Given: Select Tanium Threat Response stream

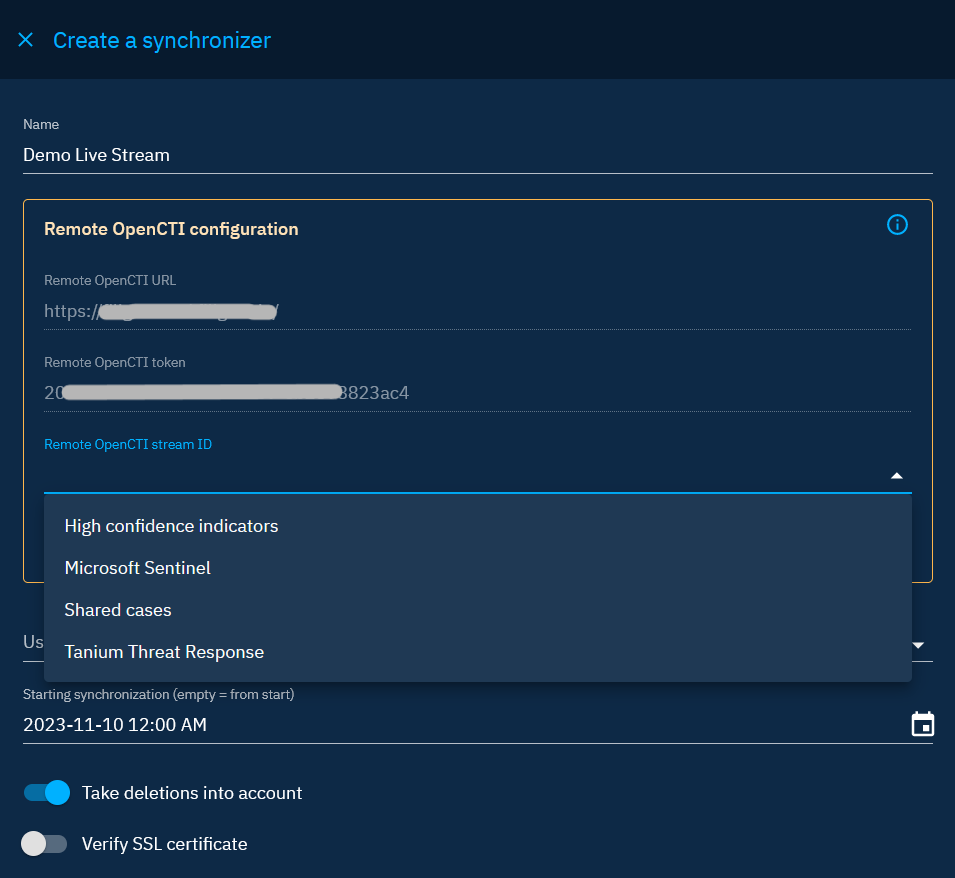Looking at the screenshot, I should [164, 652].
